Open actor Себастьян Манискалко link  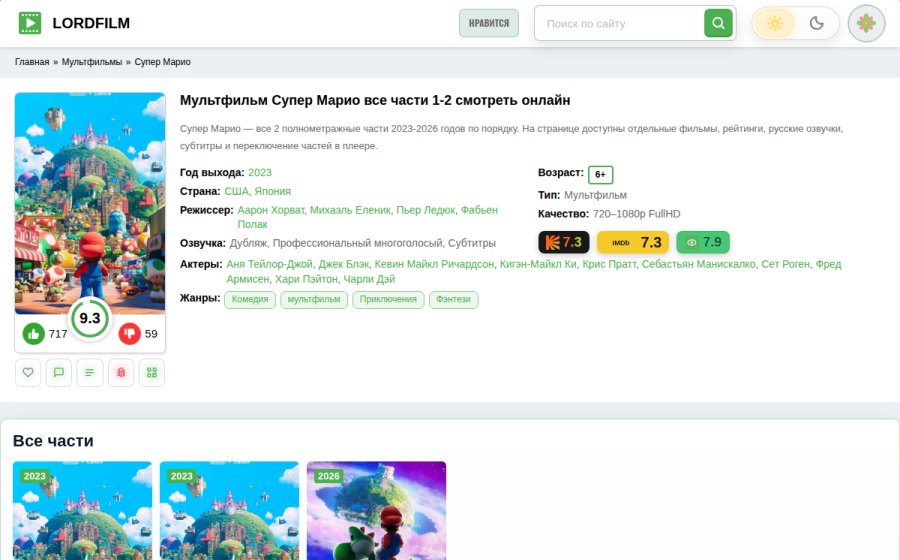(x=699, y=264)
